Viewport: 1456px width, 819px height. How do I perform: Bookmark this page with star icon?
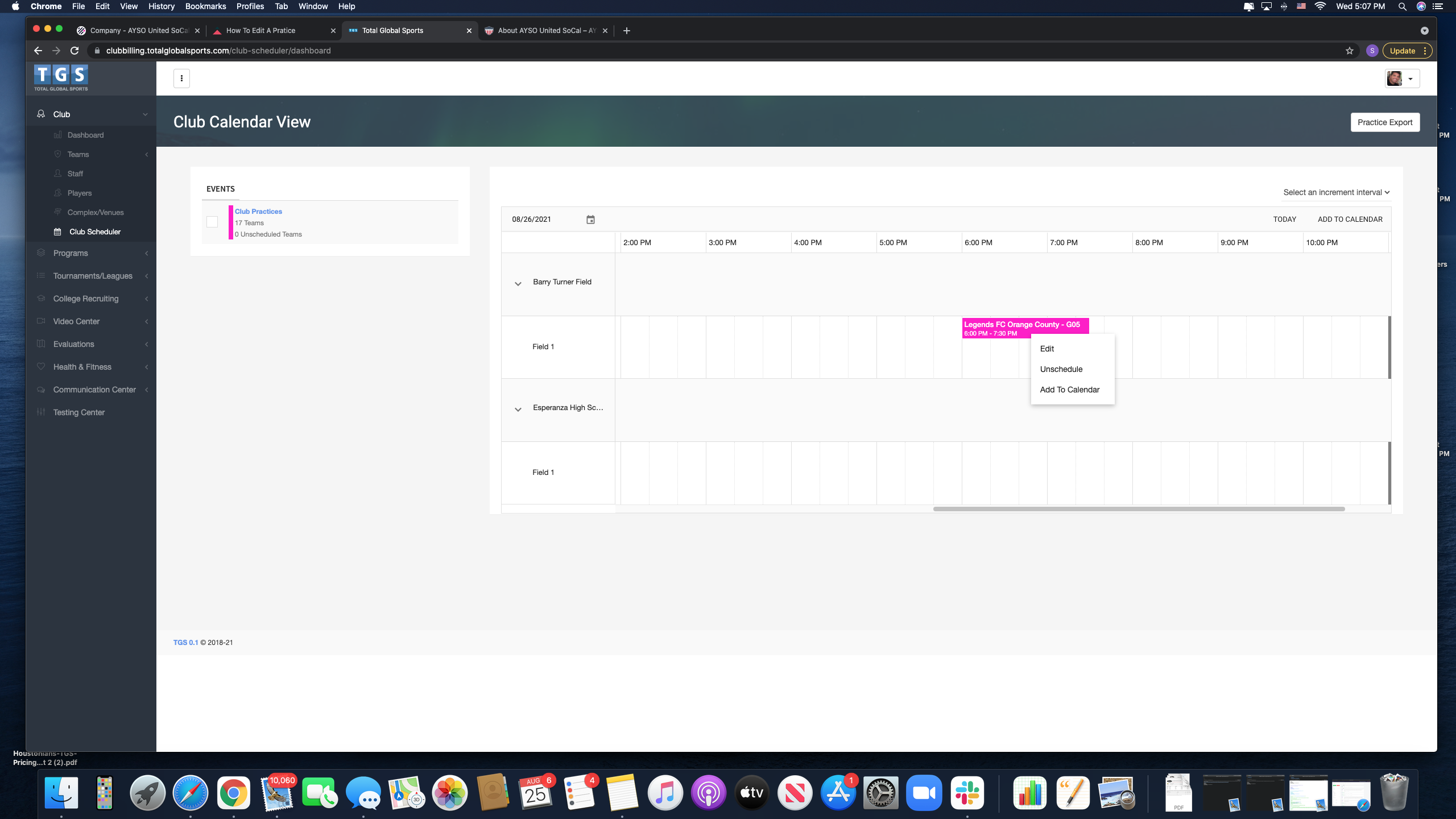click(1350, 51)
